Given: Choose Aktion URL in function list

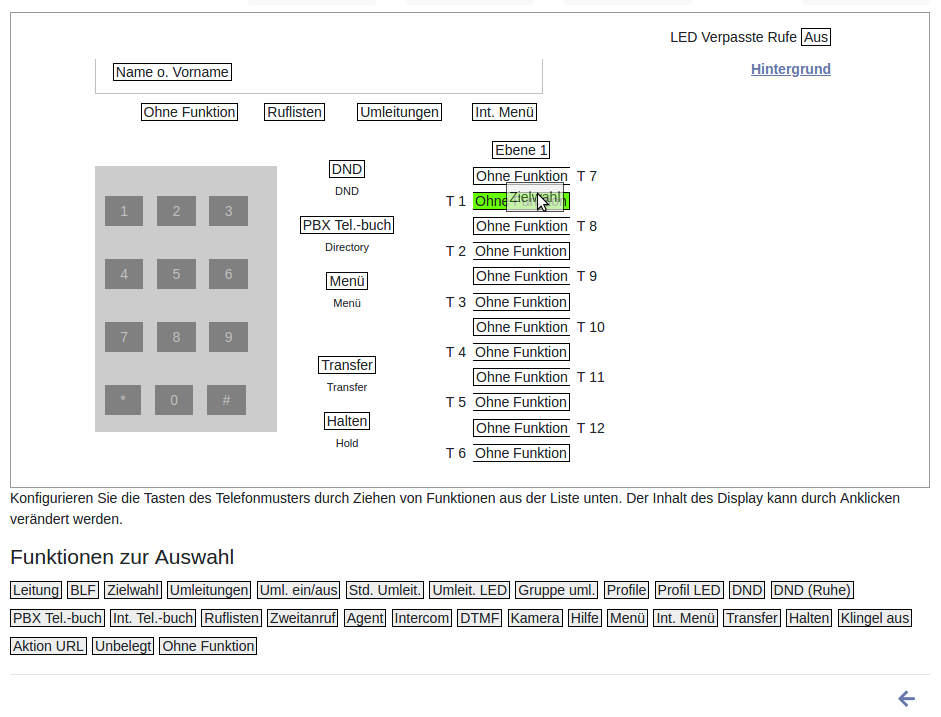Looking at the screenshot, I should click(x=48, y=646).
